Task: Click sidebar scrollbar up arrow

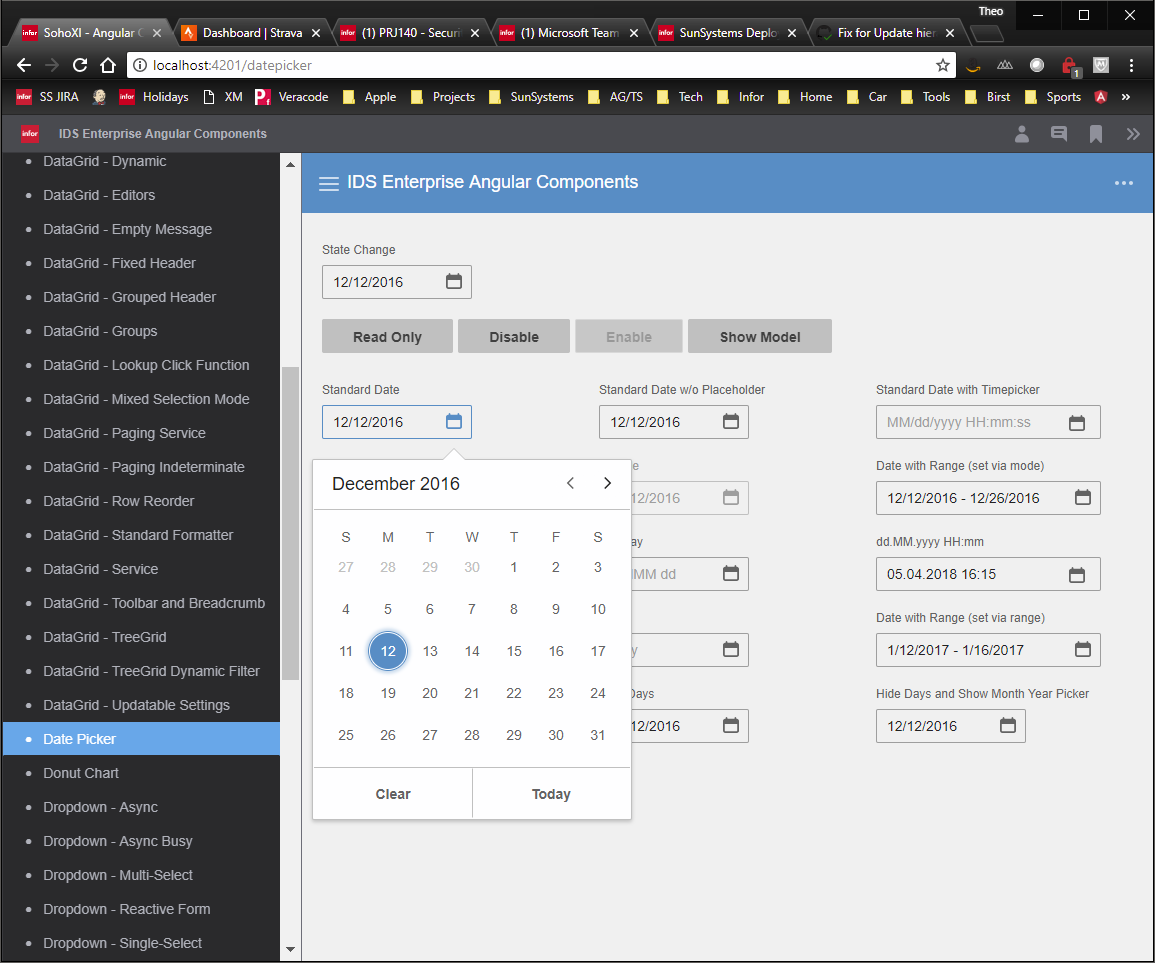Action: click(290, 164)
